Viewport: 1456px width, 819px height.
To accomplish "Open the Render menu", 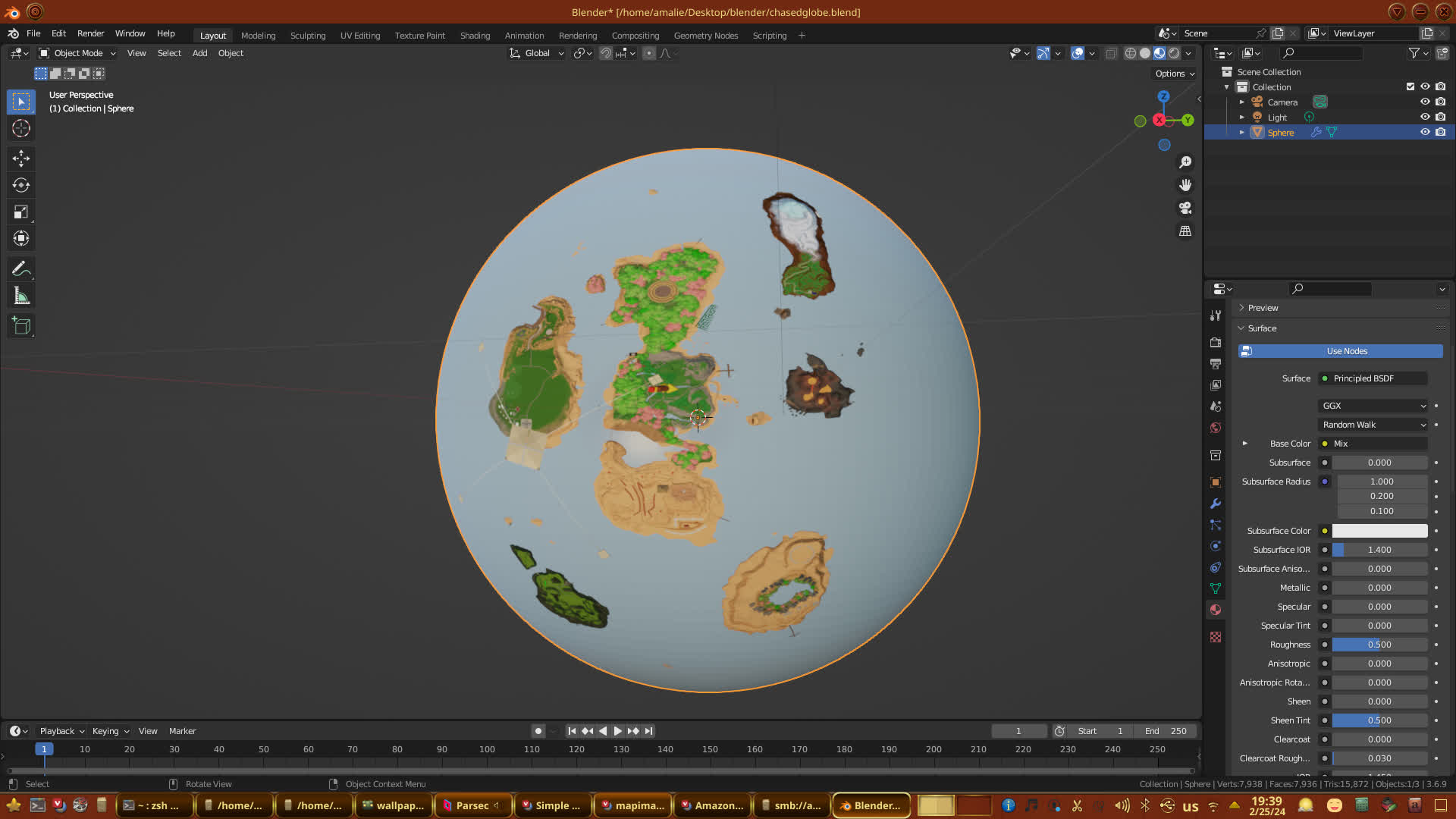I will click(x=90, y=33).
